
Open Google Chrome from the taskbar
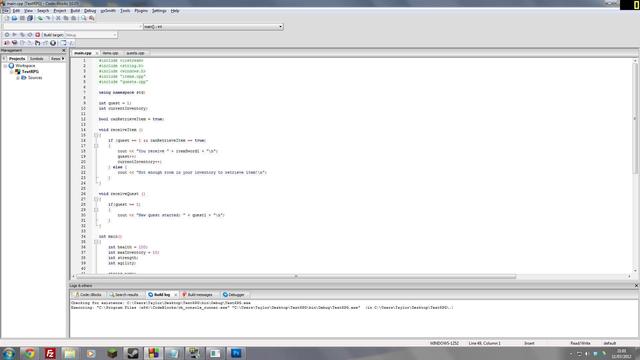pyautogui.click(x=29, y=353)
